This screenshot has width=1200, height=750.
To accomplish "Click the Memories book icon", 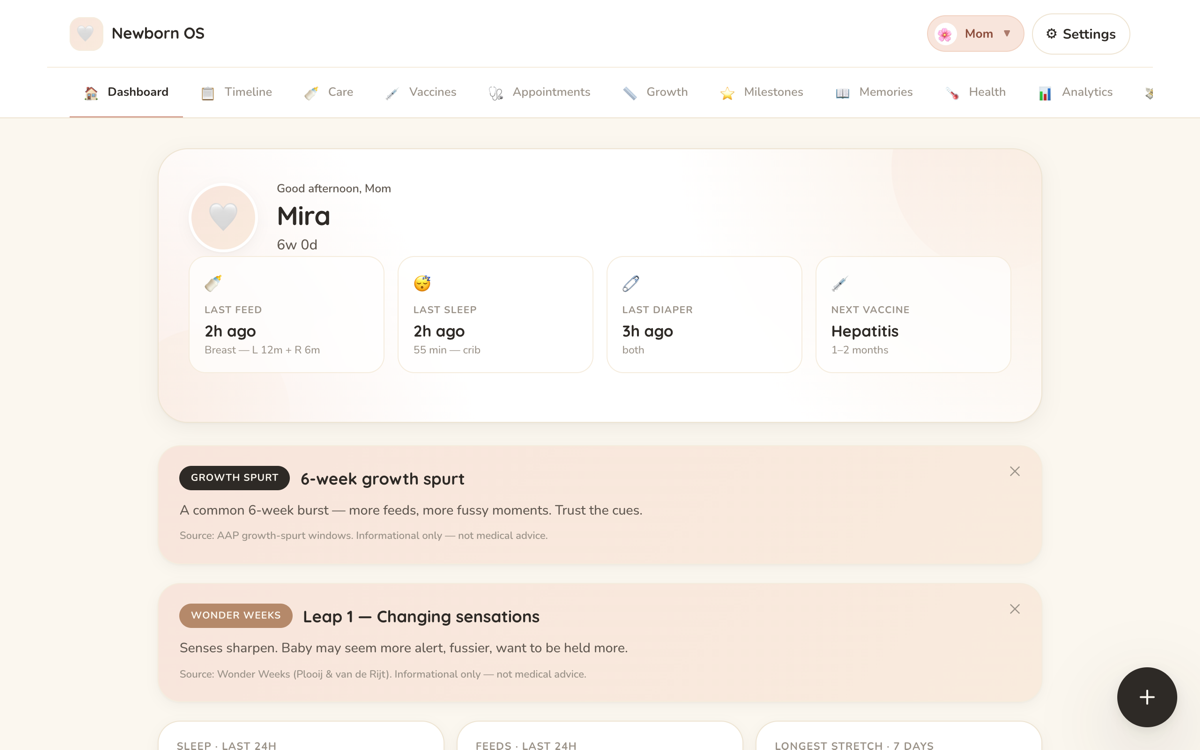I will 843,93.
